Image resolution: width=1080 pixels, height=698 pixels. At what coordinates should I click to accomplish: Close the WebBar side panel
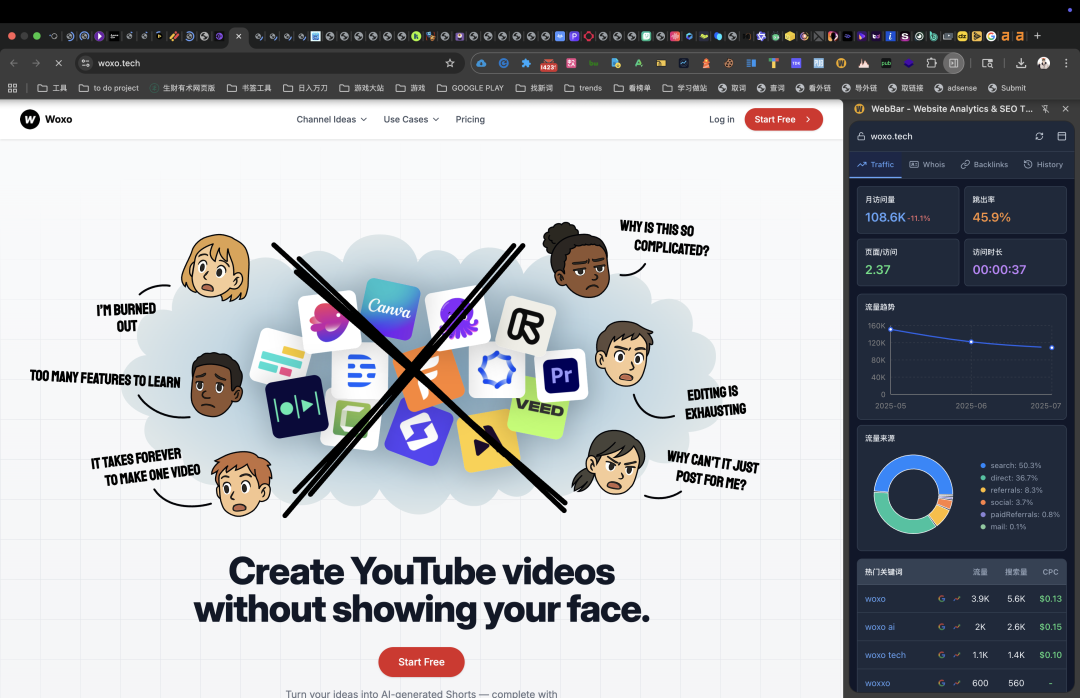click(x=1066, y=109)
